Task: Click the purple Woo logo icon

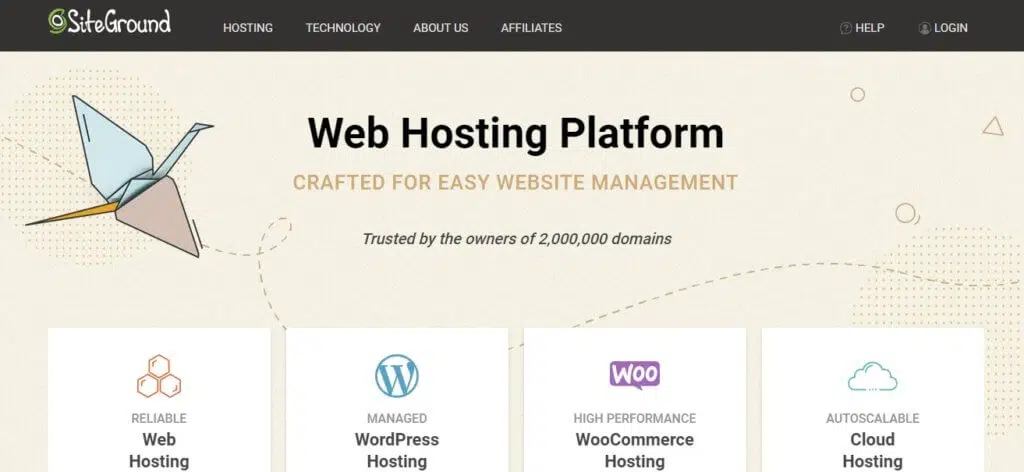Action: 635,375
